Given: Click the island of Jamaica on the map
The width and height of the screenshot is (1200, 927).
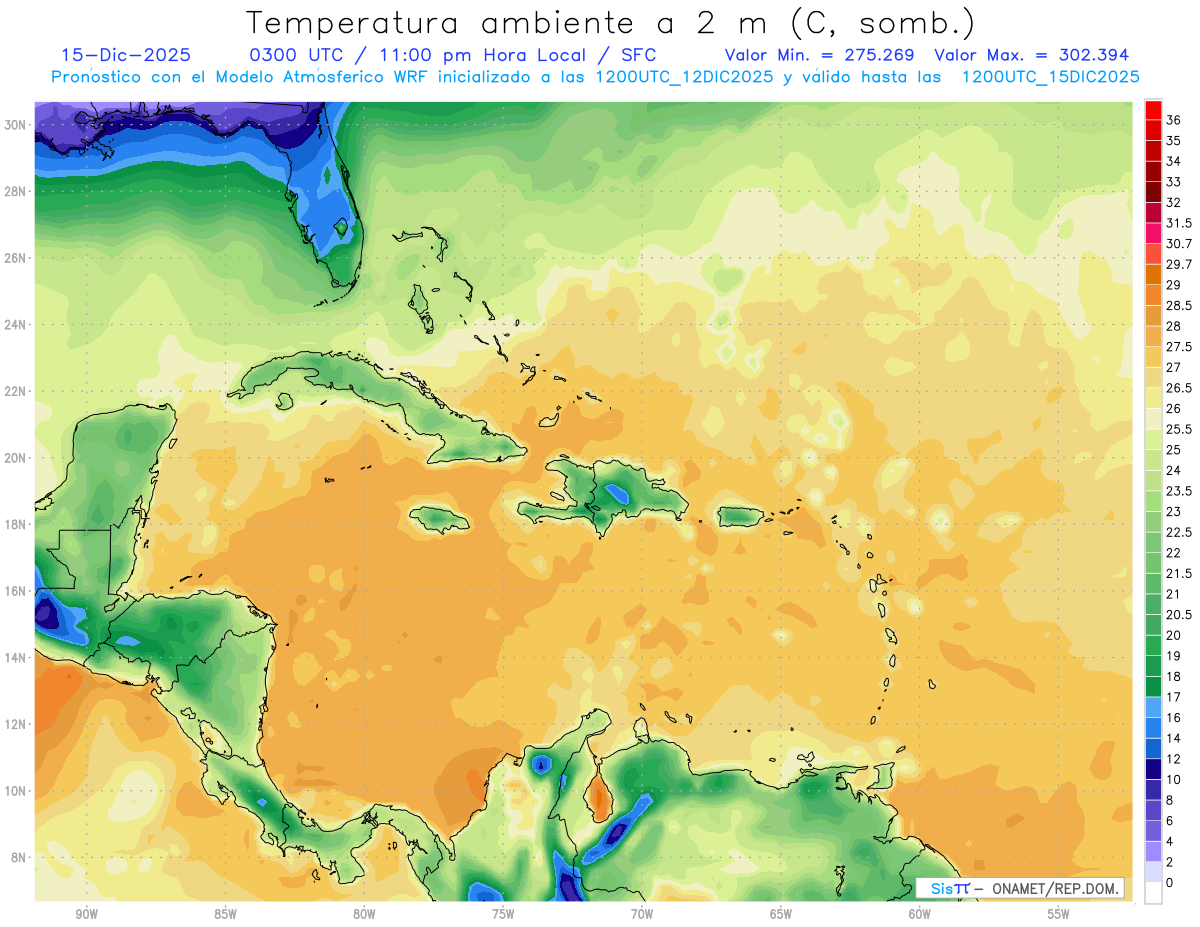Looking at the screenshot, I should [x=439, y=518].
